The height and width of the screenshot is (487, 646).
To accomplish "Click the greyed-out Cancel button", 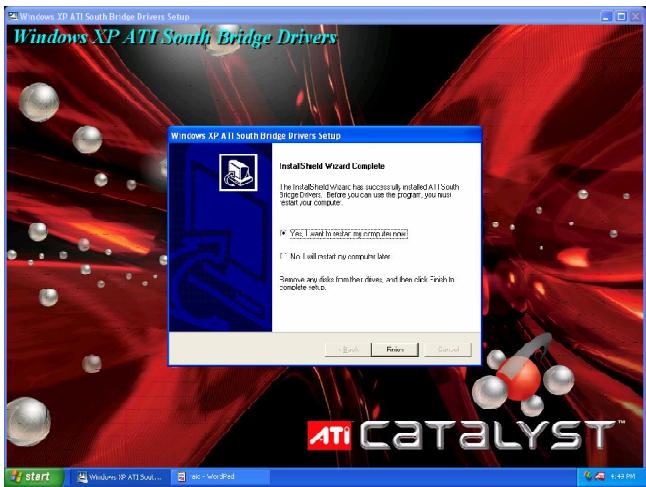I will tap(447, 349).
